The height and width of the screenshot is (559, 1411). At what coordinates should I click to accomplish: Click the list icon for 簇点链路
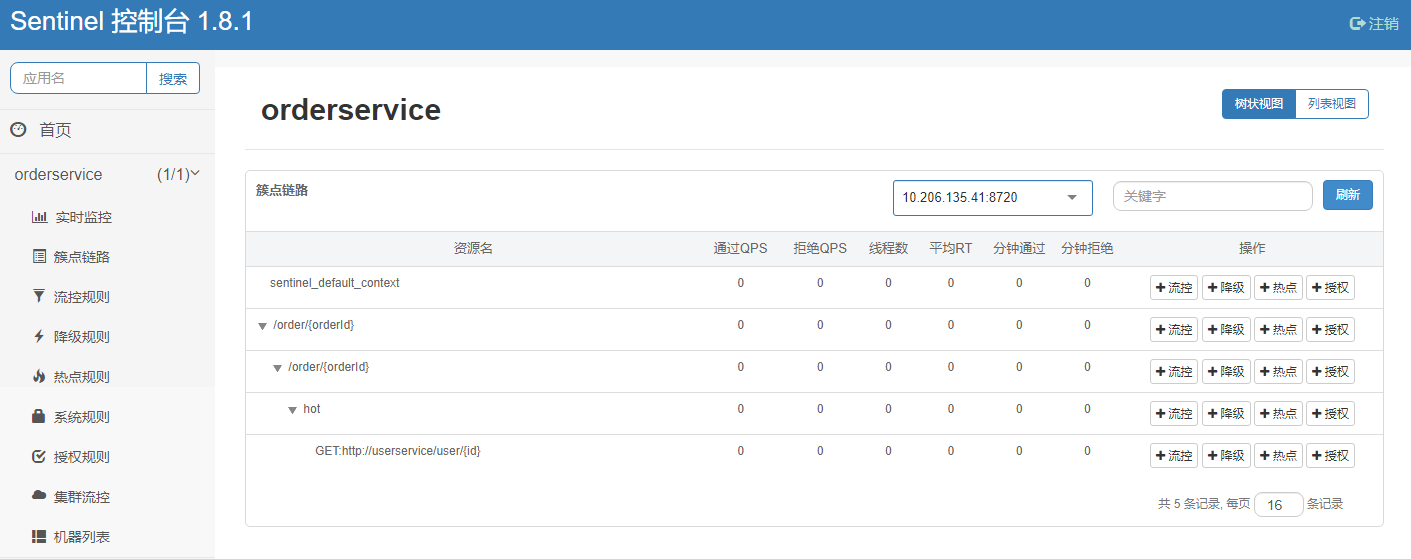pyautogui.click(x=39, y=257)
